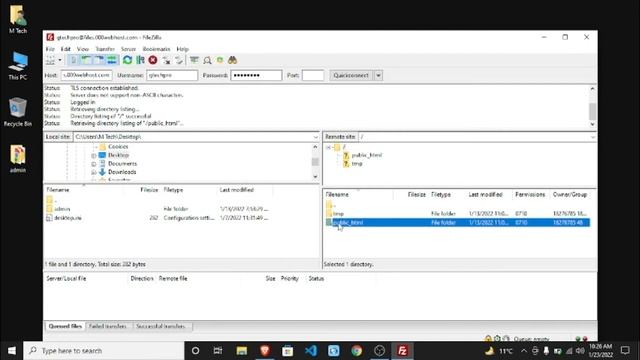
Task: Refresh file and folder lists
Action: point(127,60)
